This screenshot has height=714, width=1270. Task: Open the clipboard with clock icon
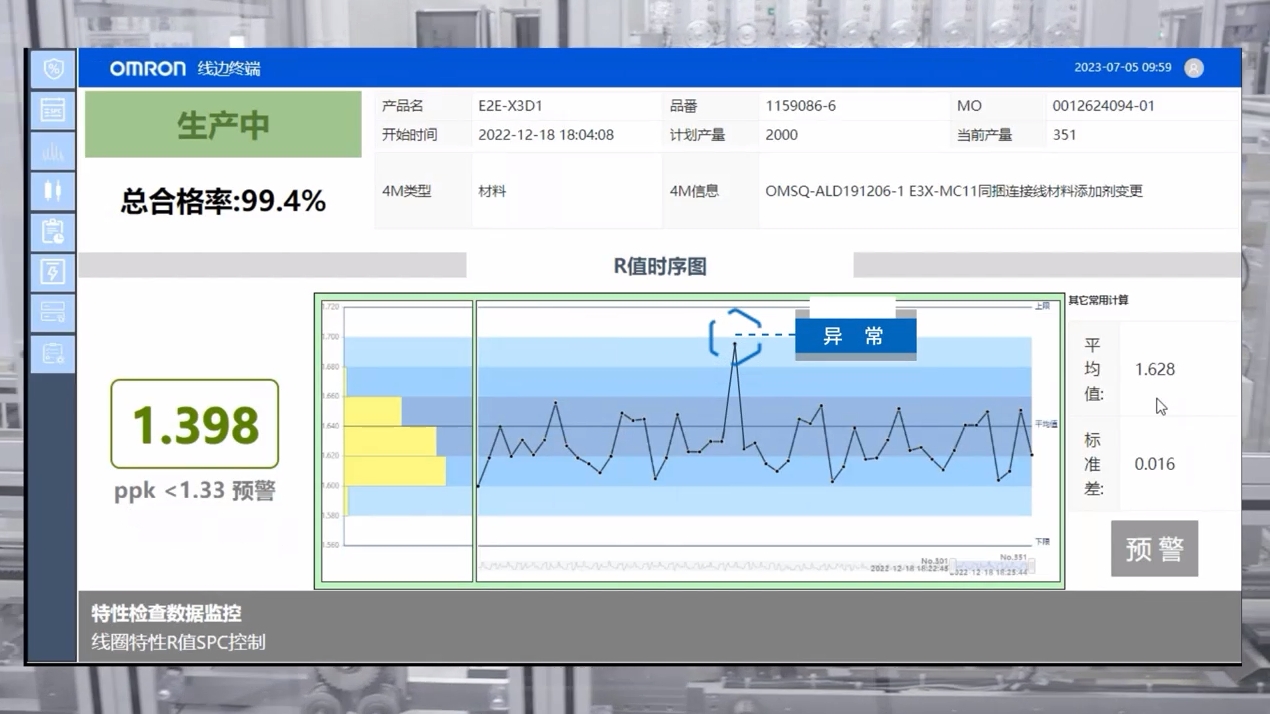point(53,232)
